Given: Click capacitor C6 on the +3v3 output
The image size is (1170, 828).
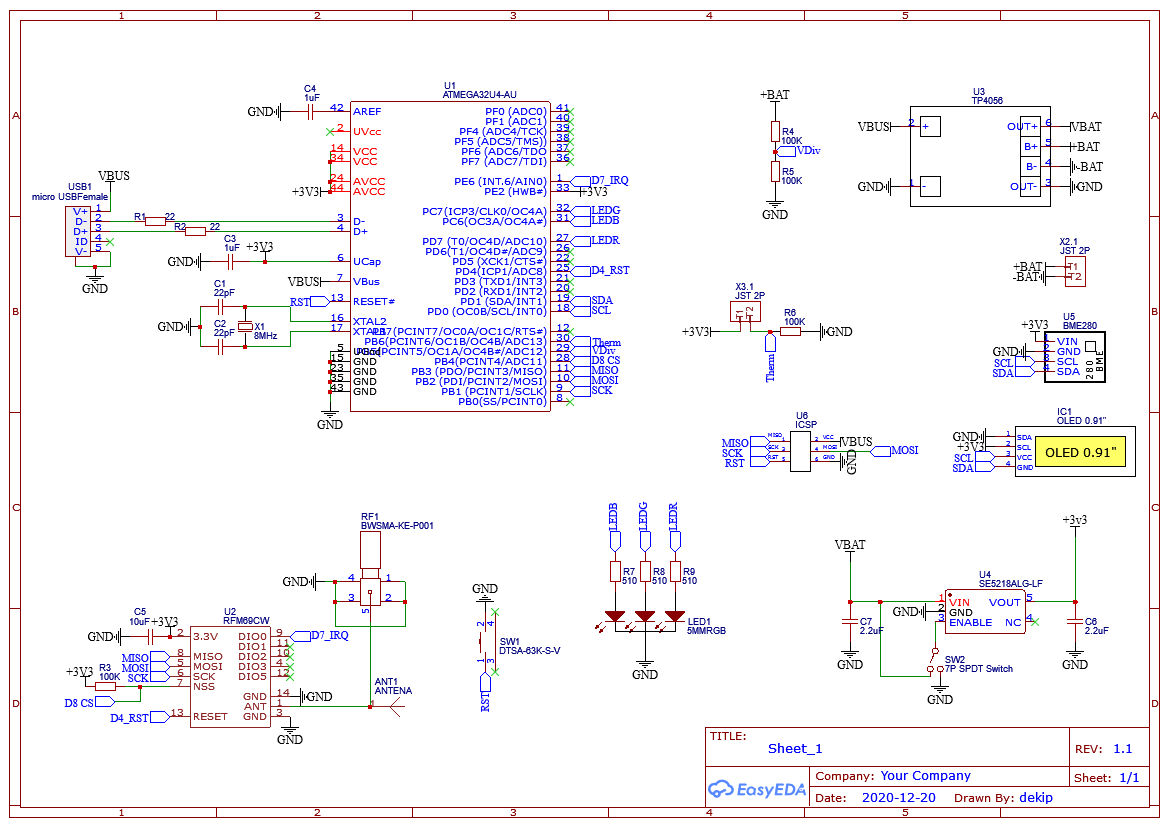Looking at the screenshot, I should click(1074, 621).
